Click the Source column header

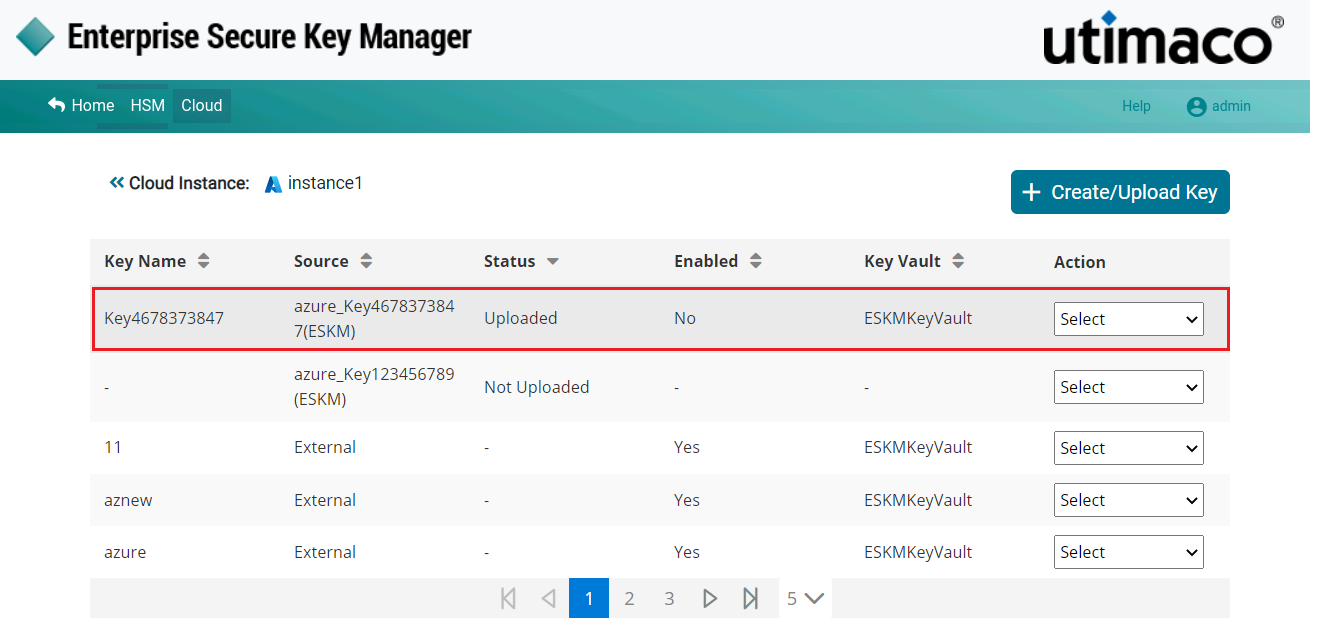(321, 261)
